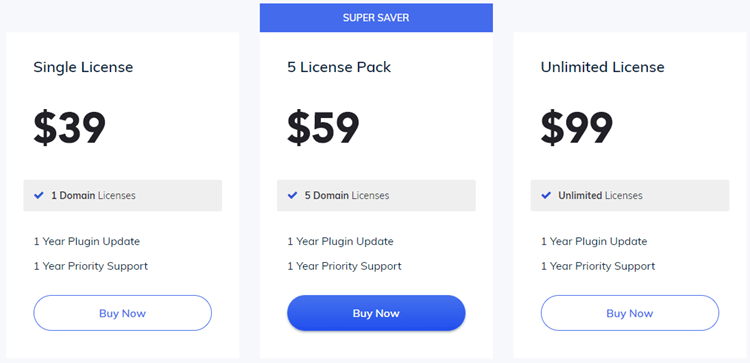The image size is (750, 363).
Task: Click 1 Year Plugin Update under Single License
Action: [x=87, y=242]
